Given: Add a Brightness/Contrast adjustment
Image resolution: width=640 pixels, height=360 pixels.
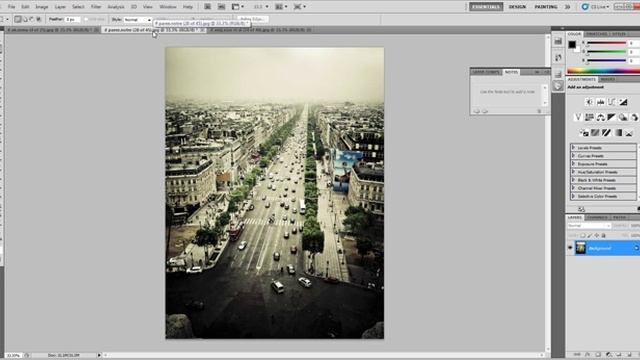Looking at the screenshot, I should pos(589,102).
